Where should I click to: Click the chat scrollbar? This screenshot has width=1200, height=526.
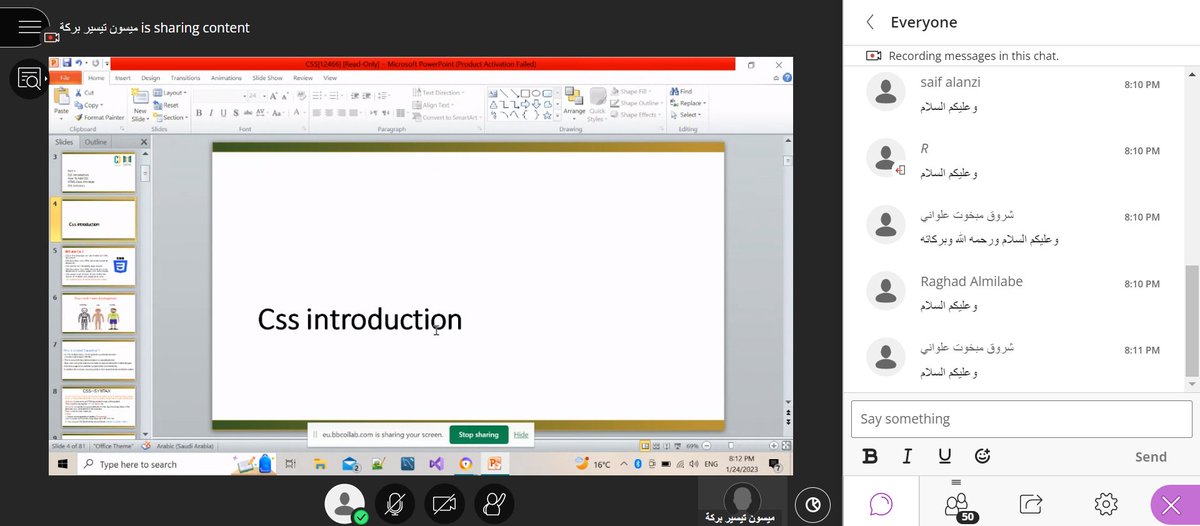1191,320
